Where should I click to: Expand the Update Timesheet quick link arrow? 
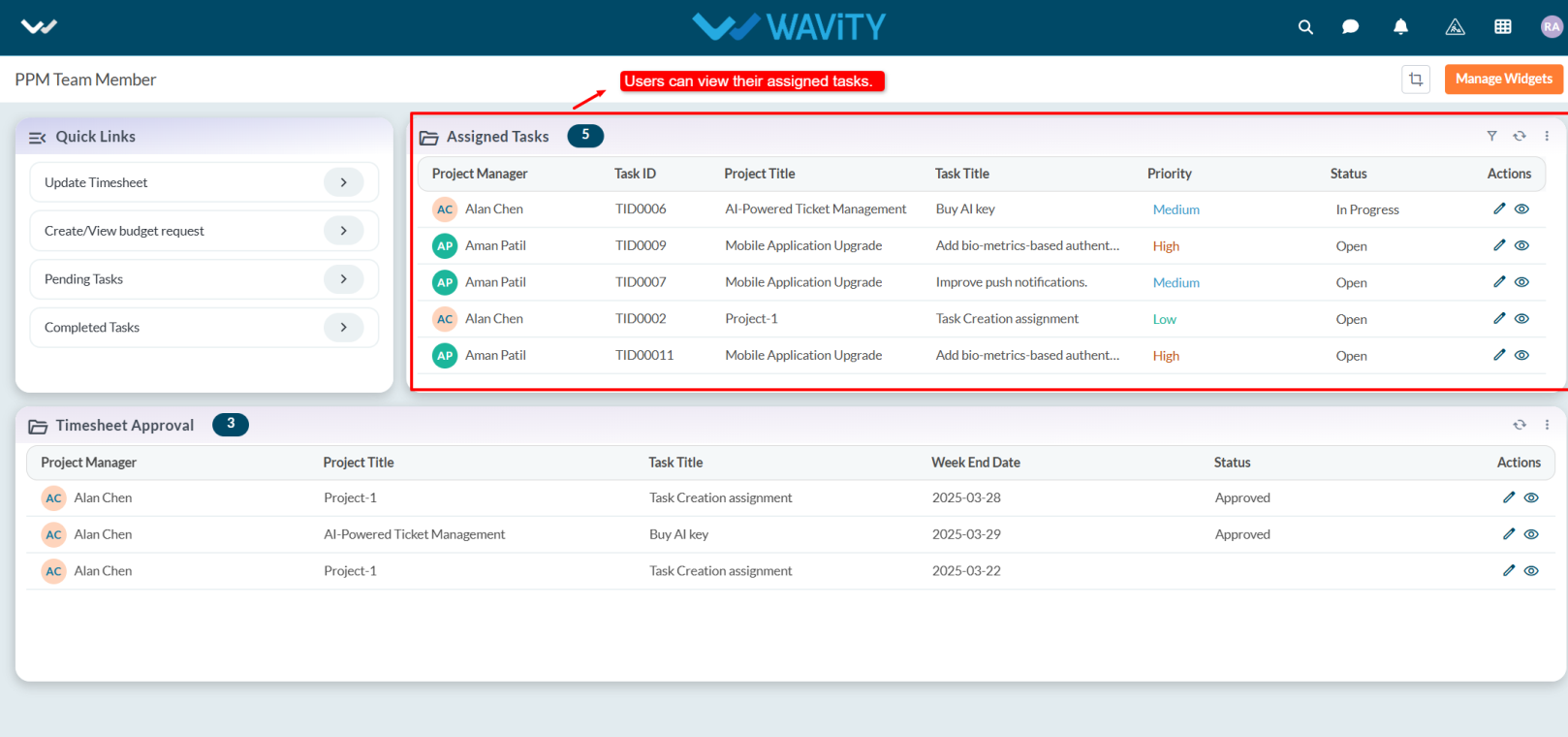[x=344, y=182]
